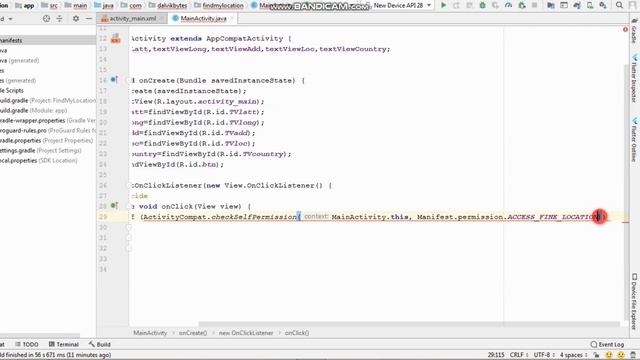Open Project view mode dropdown arrow

[x=10, y=19]
